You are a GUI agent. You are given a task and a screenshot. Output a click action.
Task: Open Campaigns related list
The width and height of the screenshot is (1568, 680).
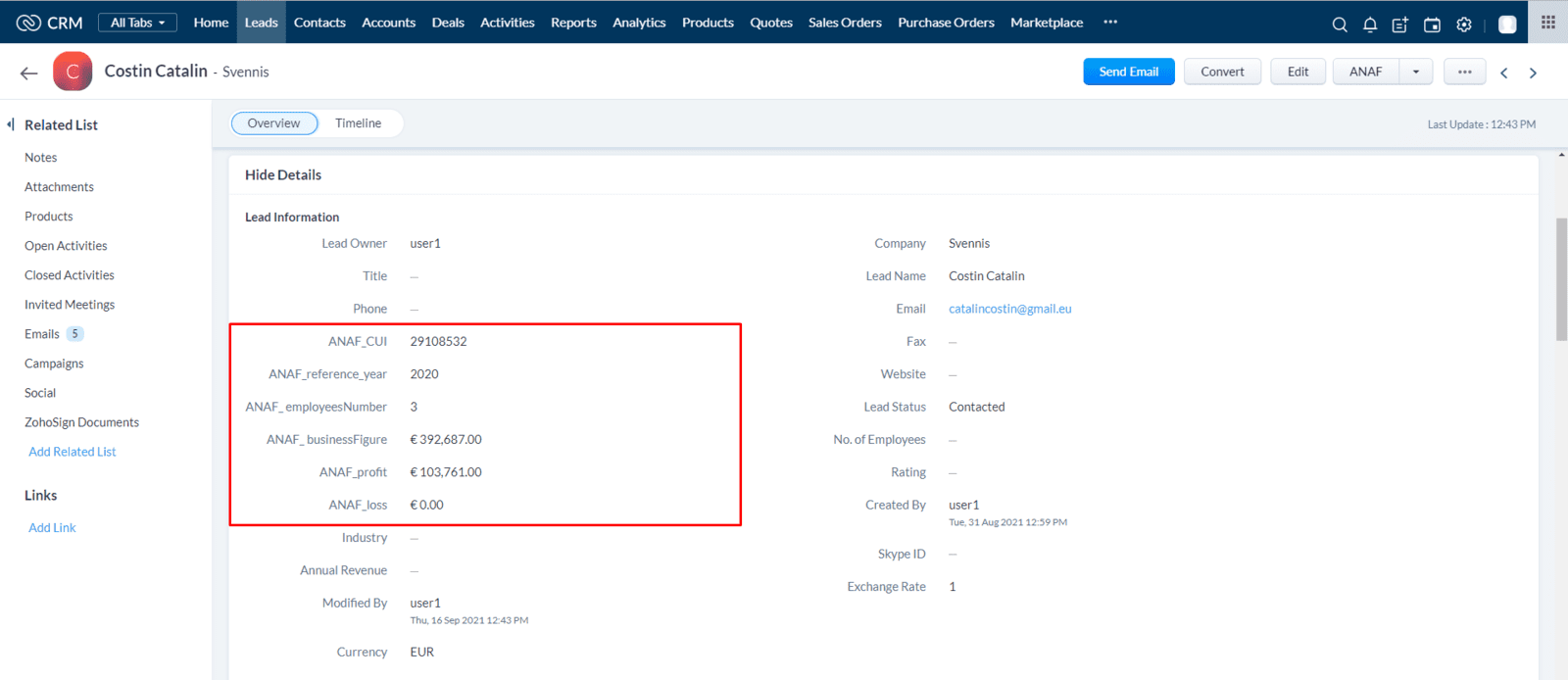pyautogui.click(x=54, y=364)
